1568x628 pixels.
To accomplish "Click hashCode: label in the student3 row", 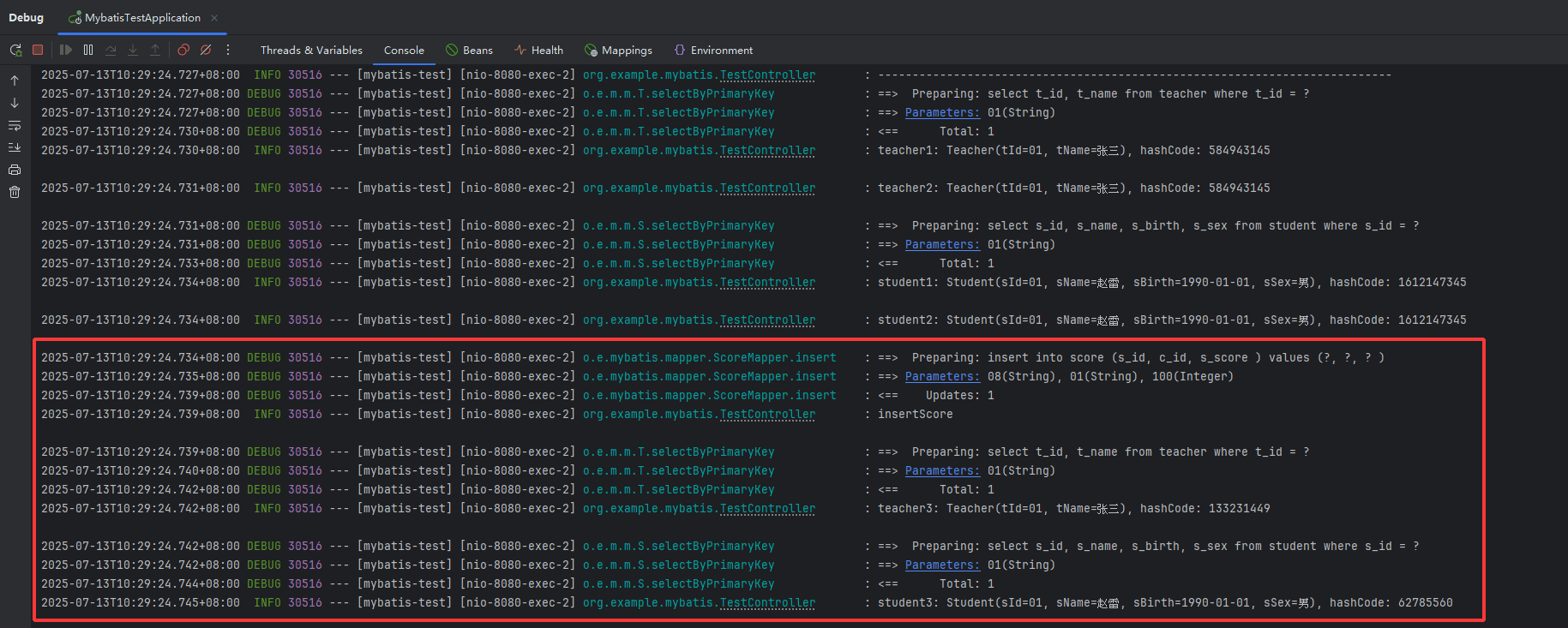I will [1360, 602].
